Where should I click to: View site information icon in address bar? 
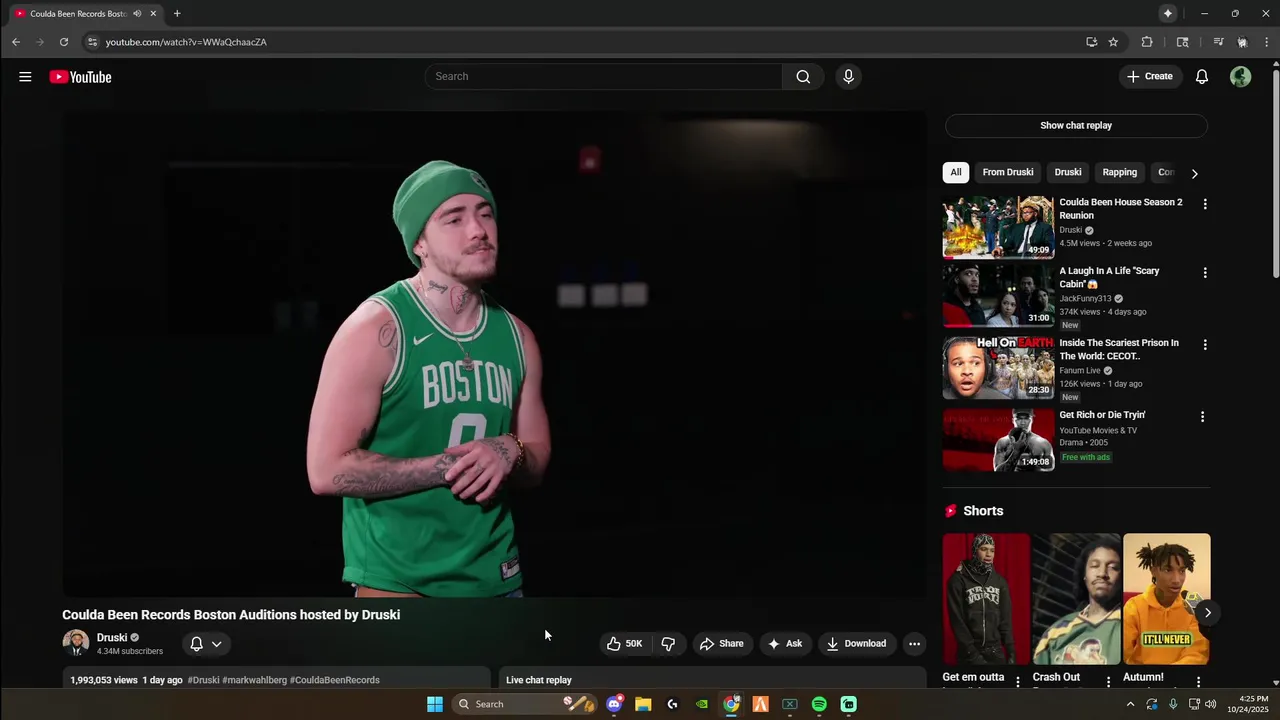(92, 42)
